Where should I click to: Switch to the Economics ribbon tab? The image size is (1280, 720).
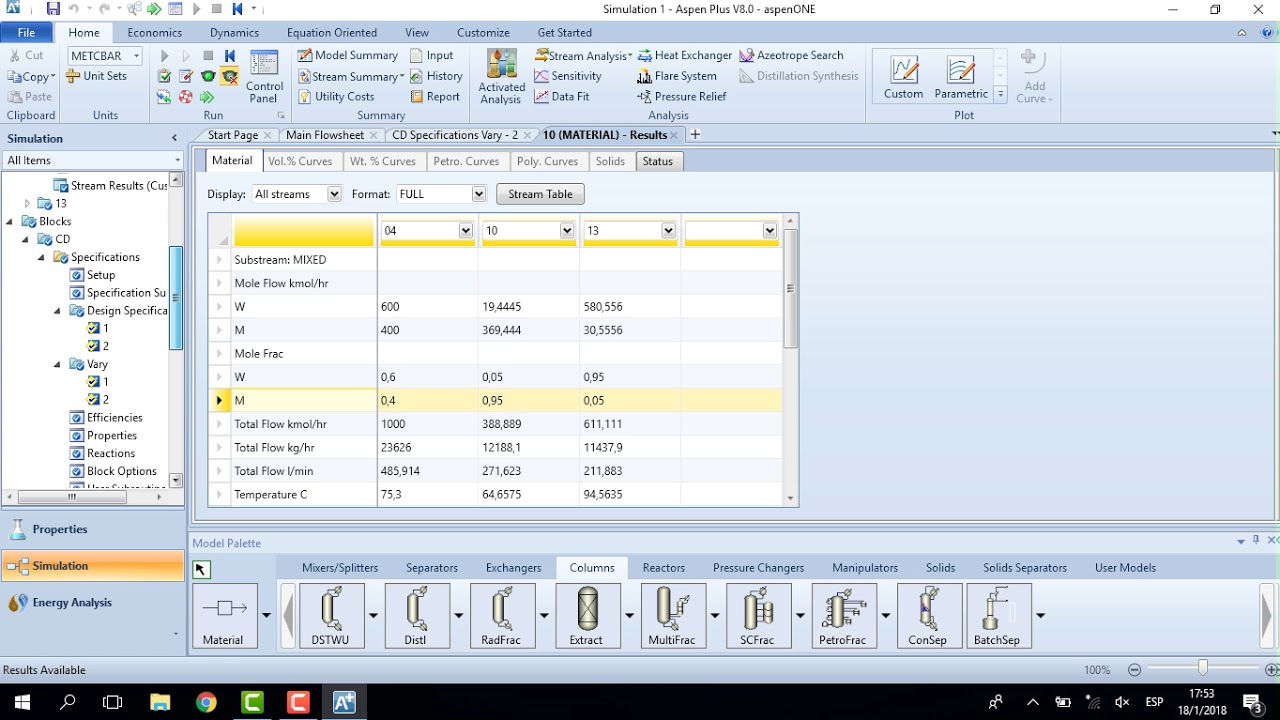tap(155, 33)
